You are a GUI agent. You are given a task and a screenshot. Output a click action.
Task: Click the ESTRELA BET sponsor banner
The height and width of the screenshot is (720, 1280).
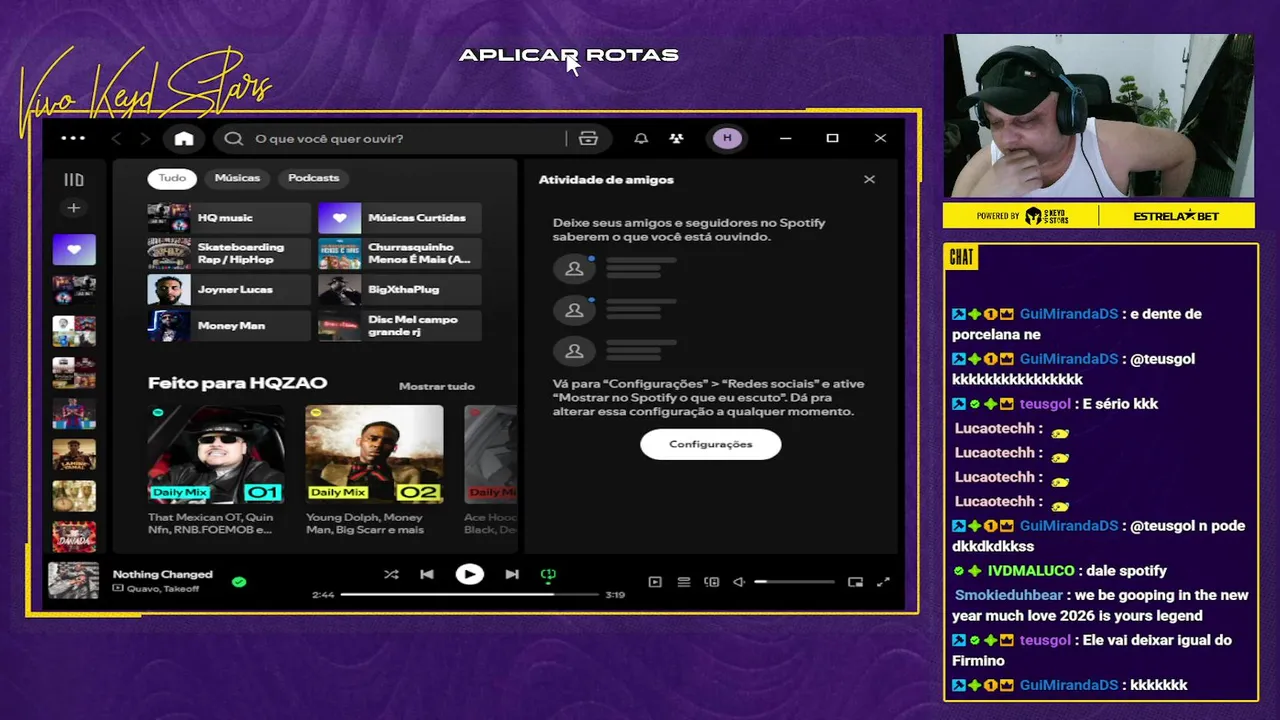tap(1174, 216)
